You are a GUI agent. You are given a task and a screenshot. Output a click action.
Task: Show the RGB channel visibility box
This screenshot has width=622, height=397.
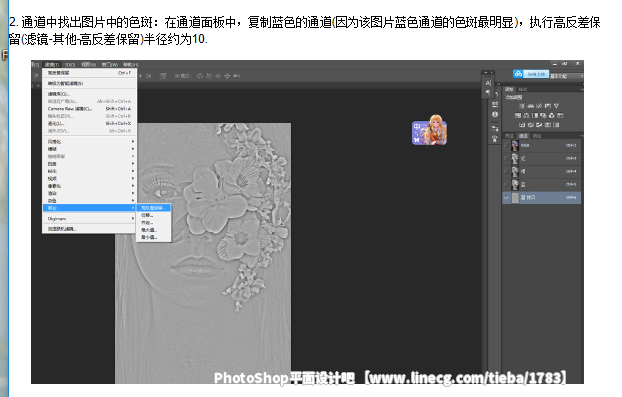(x=506, y=146)
